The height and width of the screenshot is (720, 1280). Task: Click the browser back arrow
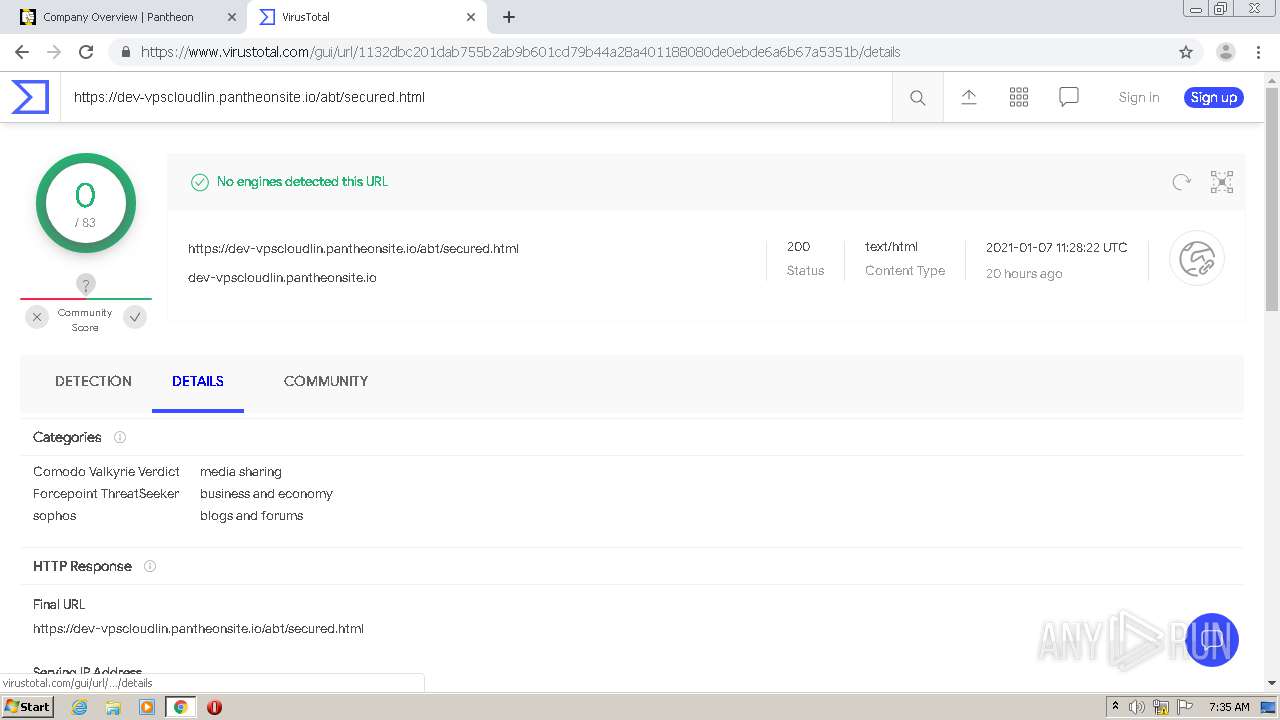pos(22,52)
